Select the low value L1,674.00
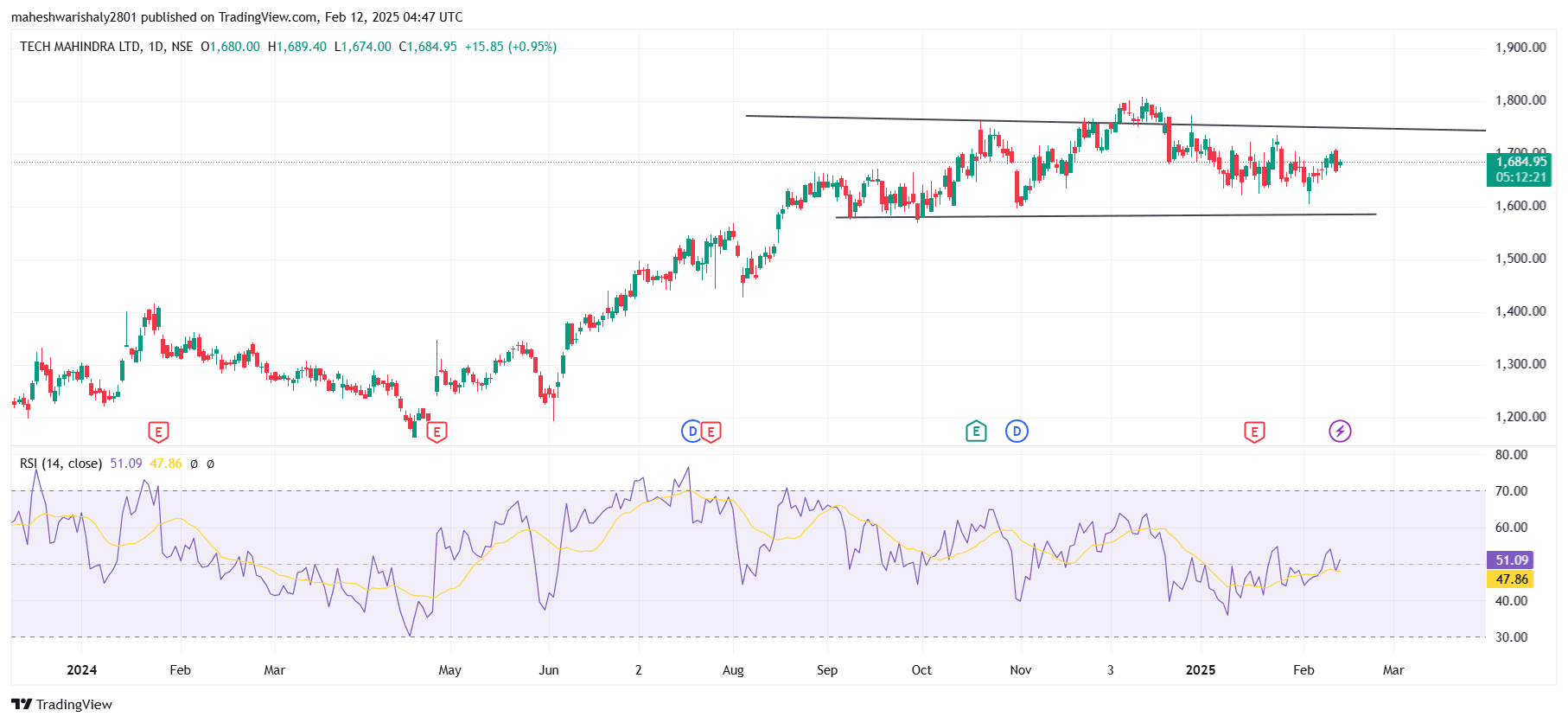This screenshot has height=723, width=1568. point(363,47)
